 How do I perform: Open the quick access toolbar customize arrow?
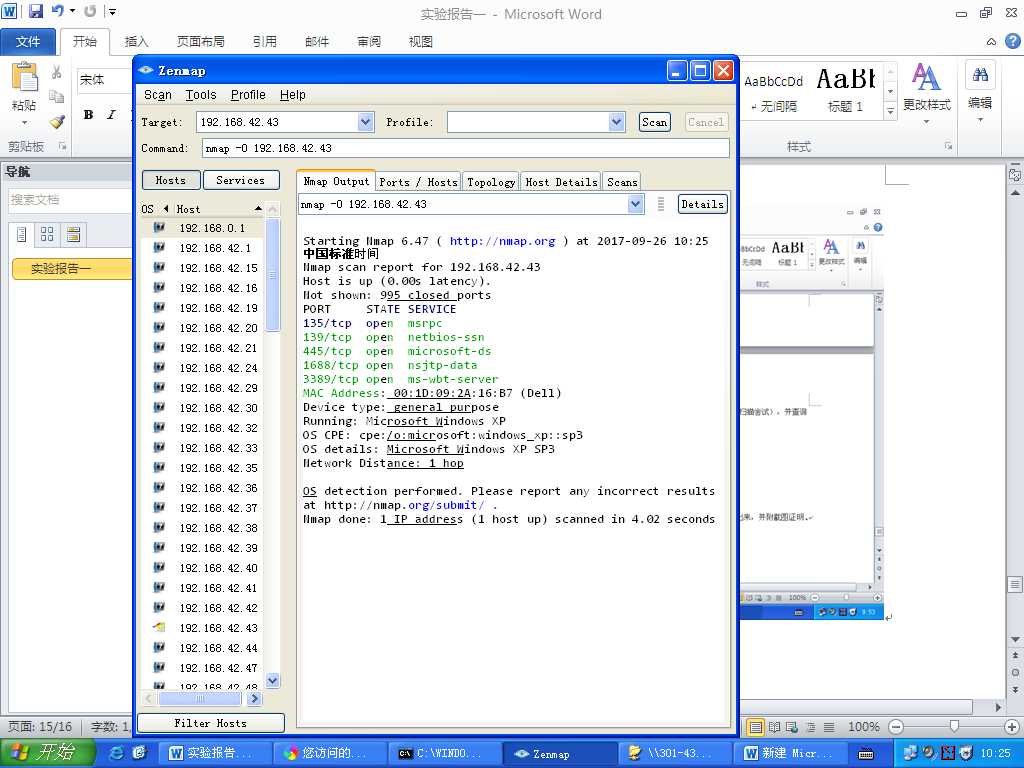coord(112,11)
